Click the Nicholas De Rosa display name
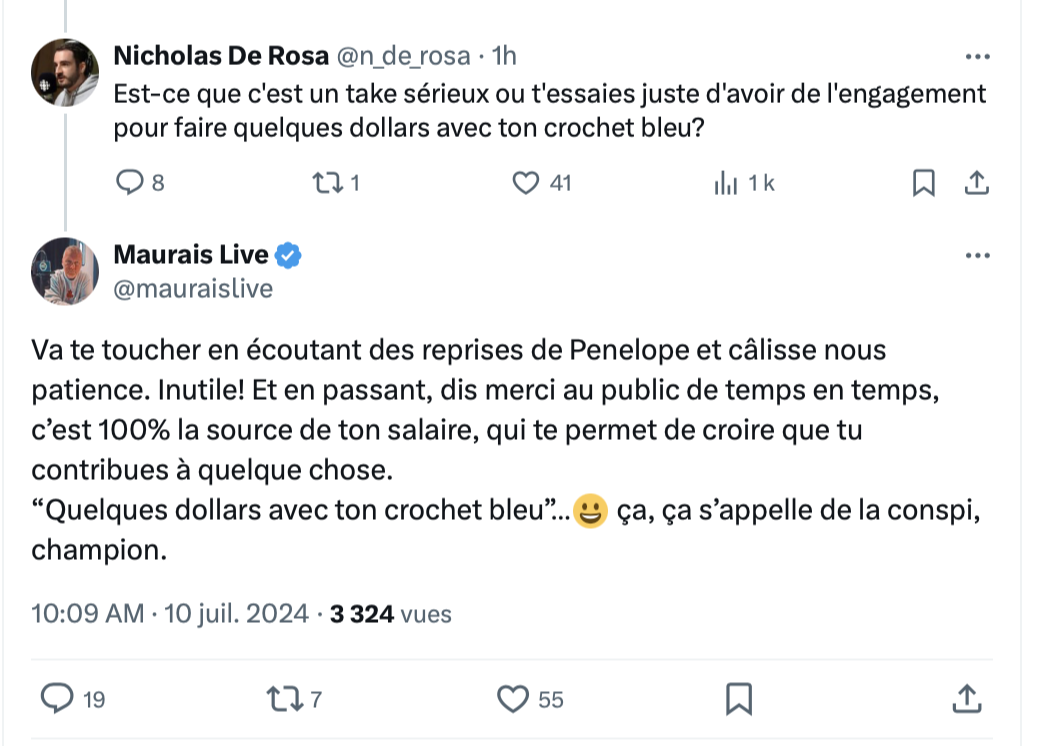The image size is (1038, 746). click(220, 55)
